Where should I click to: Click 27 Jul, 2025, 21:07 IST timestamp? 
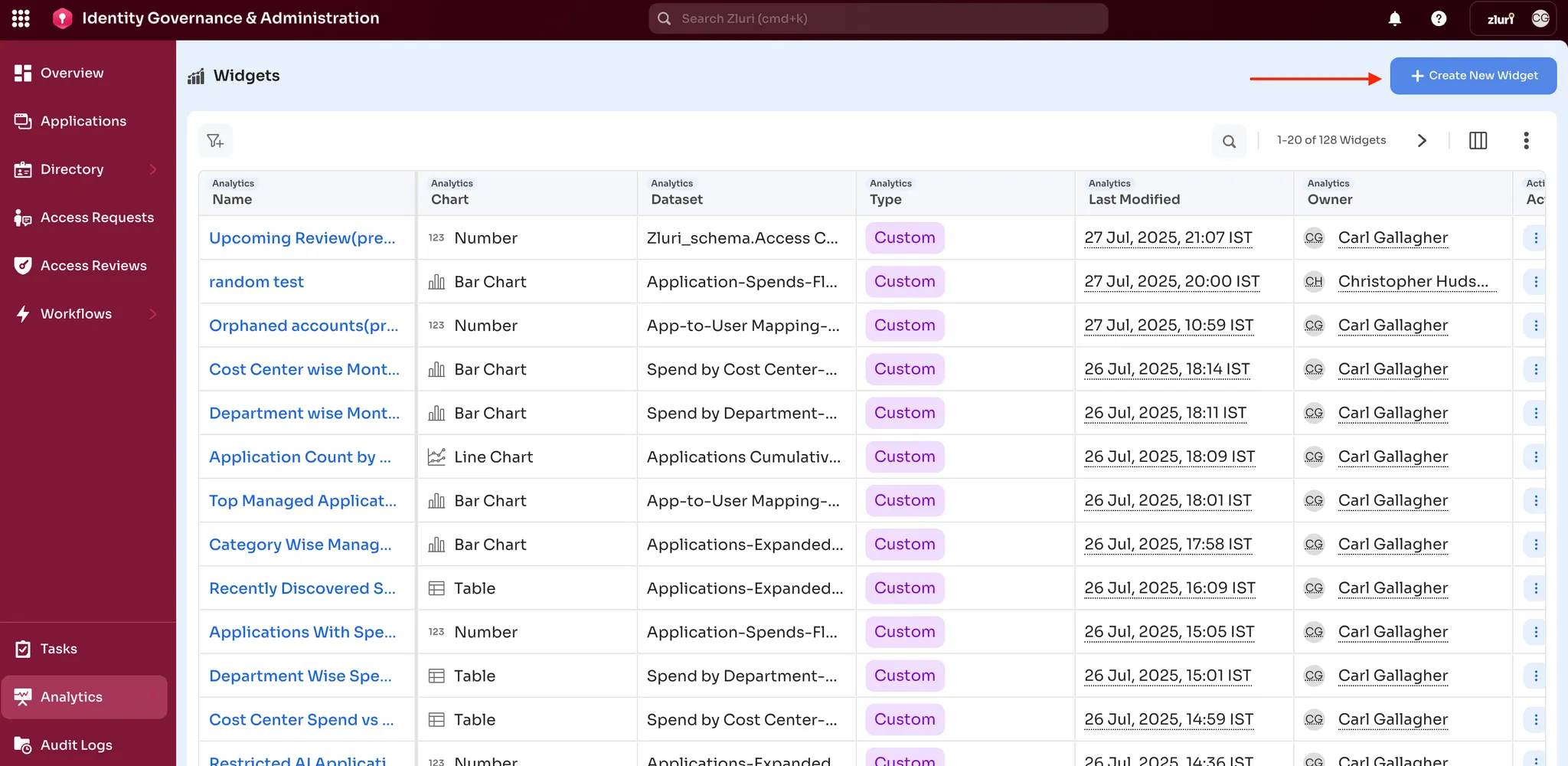coord(1168,238)
